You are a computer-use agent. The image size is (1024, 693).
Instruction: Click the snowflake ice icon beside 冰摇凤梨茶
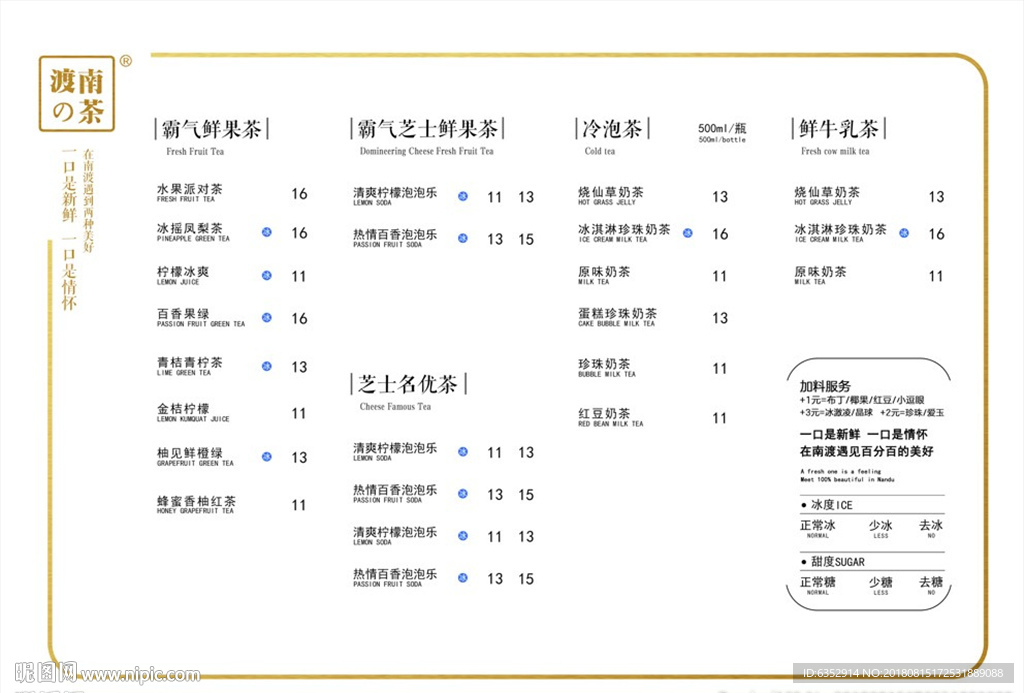tap(265, 232)
